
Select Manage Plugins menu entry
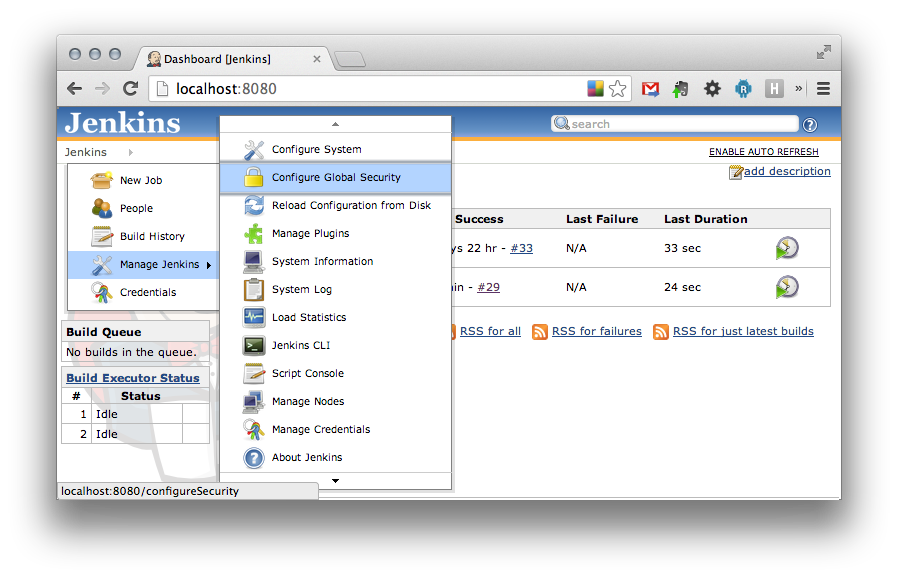pyautogui.click(x=336, y=234)
